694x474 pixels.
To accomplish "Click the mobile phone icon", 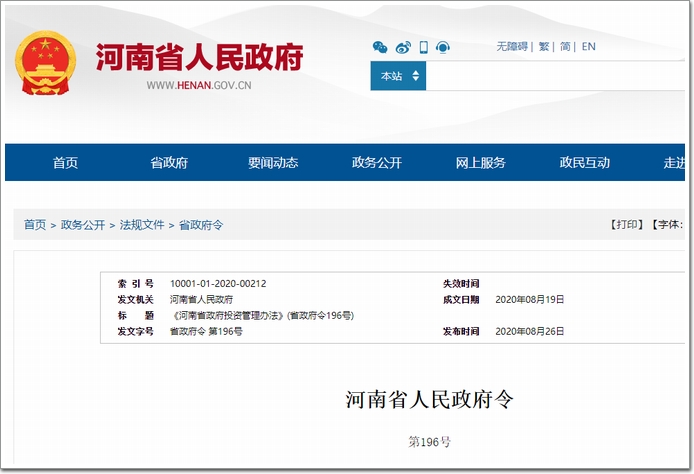I will click(424, 47).
